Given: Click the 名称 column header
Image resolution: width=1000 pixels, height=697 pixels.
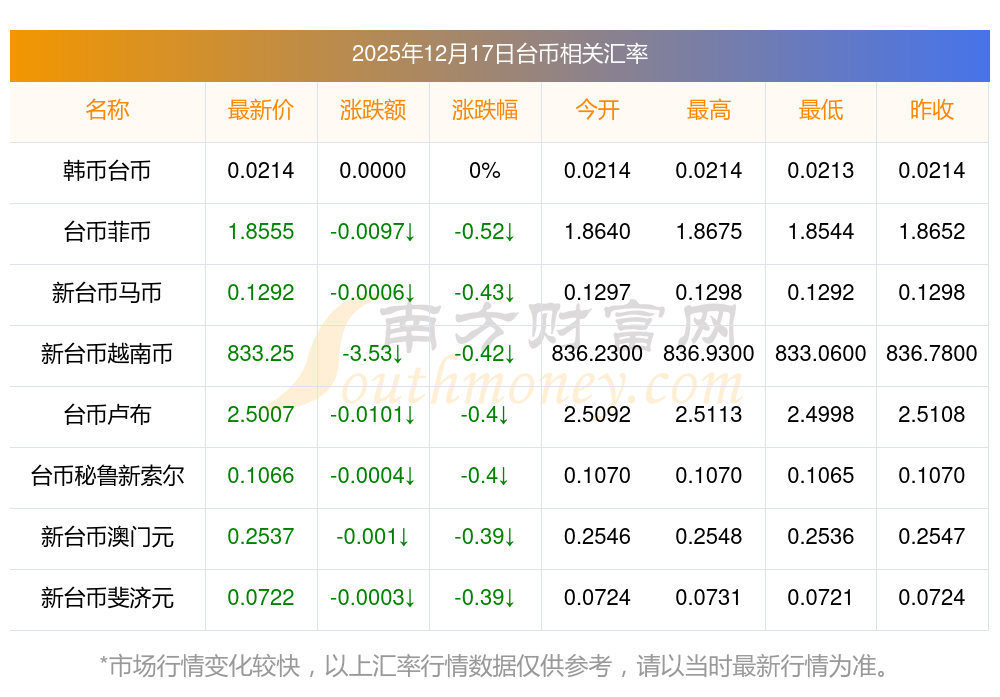Looking at the screenshot, I should pyautogui.click(x=107, y=111).
